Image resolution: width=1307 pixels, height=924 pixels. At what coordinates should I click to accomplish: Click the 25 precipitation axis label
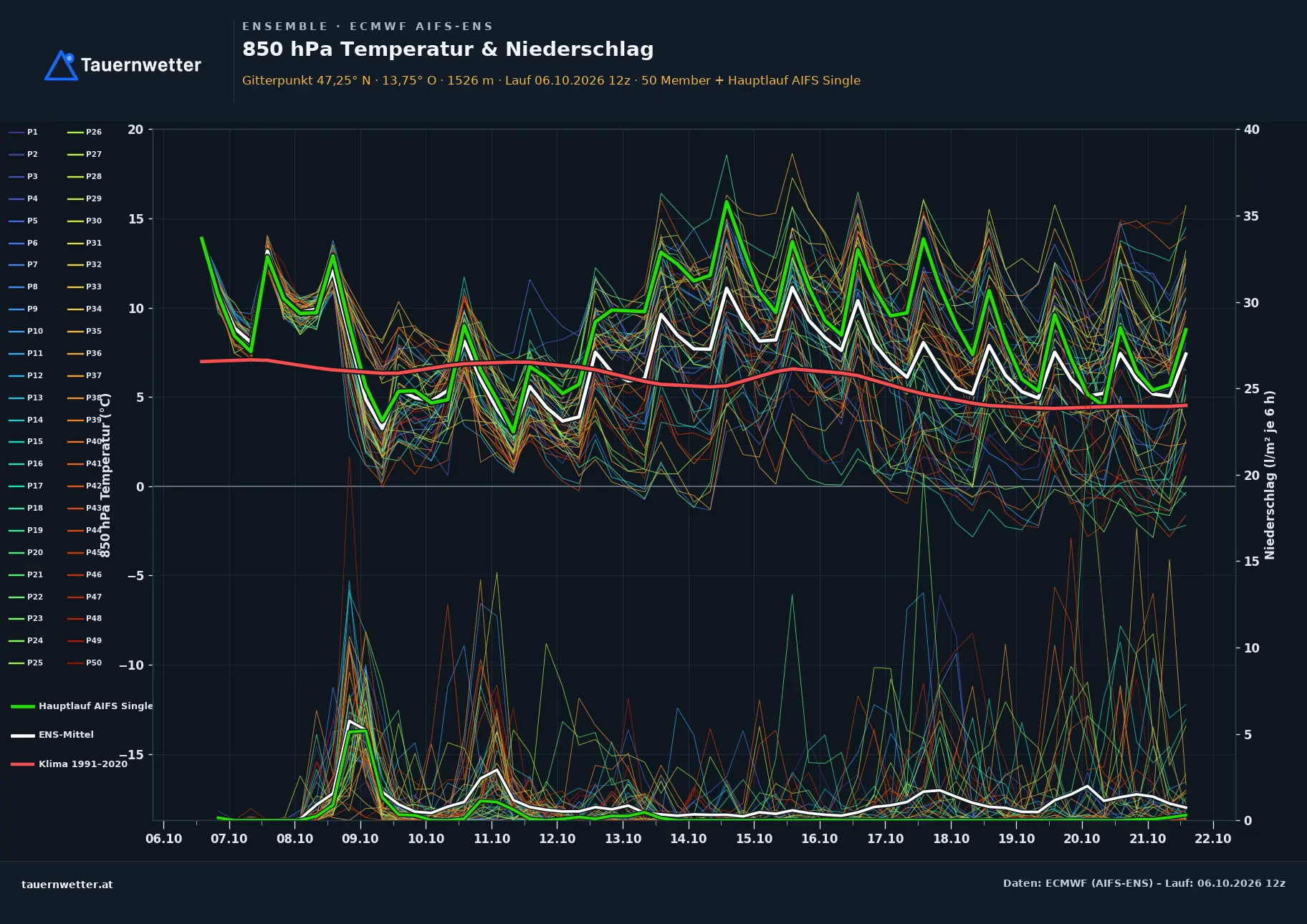pyautogui.click(x=1252, y=389)
